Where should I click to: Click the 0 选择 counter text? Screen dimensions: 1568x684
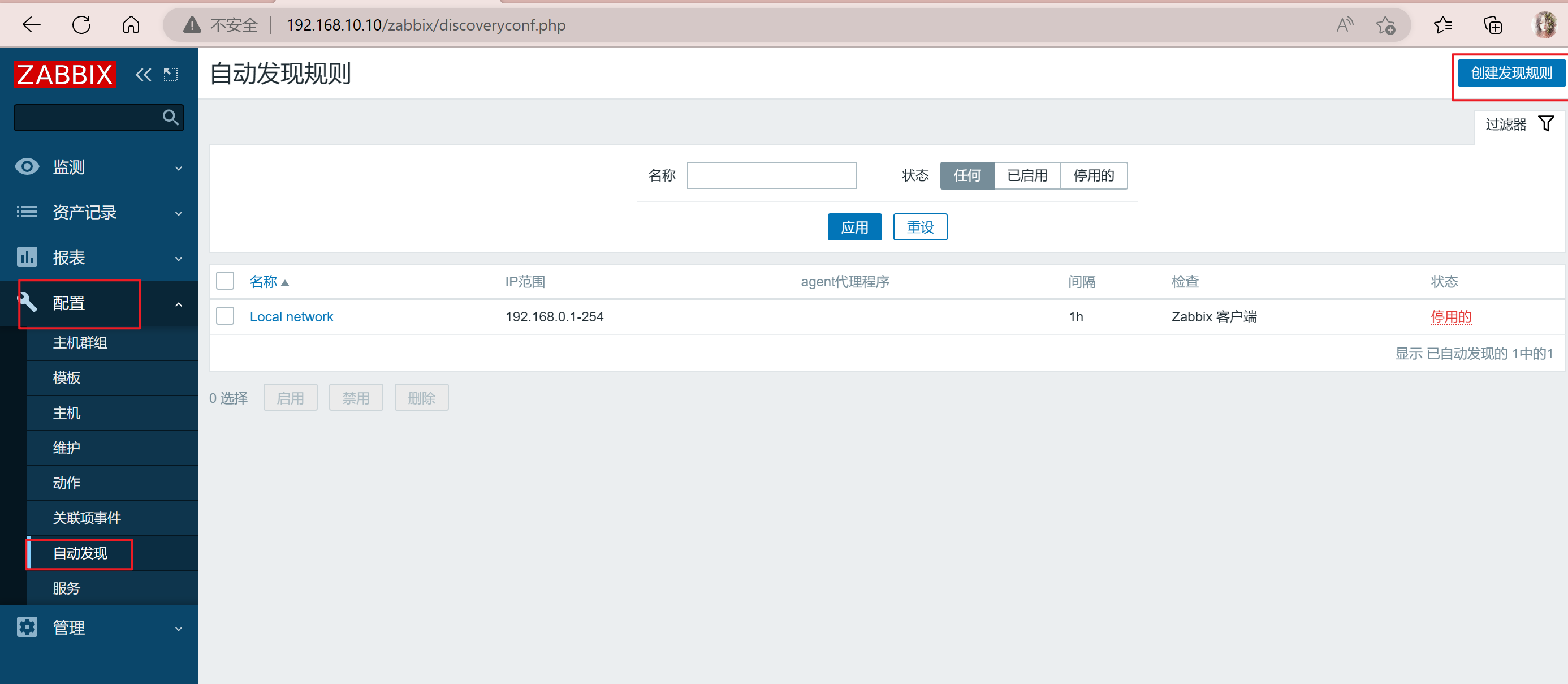[x=228, y=398]
